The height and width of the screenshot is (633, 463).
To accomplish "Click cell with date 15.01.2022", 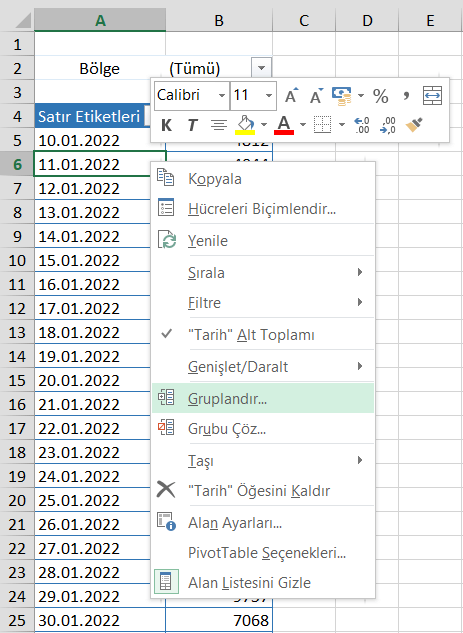I will click(92, 260).
